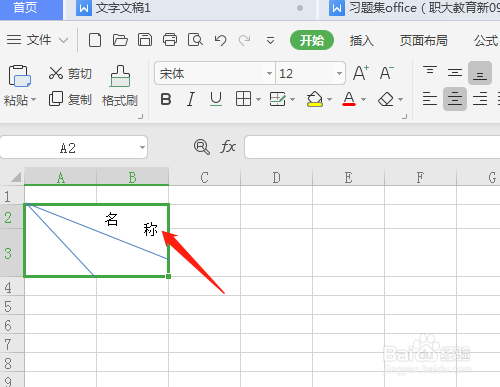This screenshot has height=387, width=500.
Task: Open font group dialog launcher
Action: click(x=404, y=117)
